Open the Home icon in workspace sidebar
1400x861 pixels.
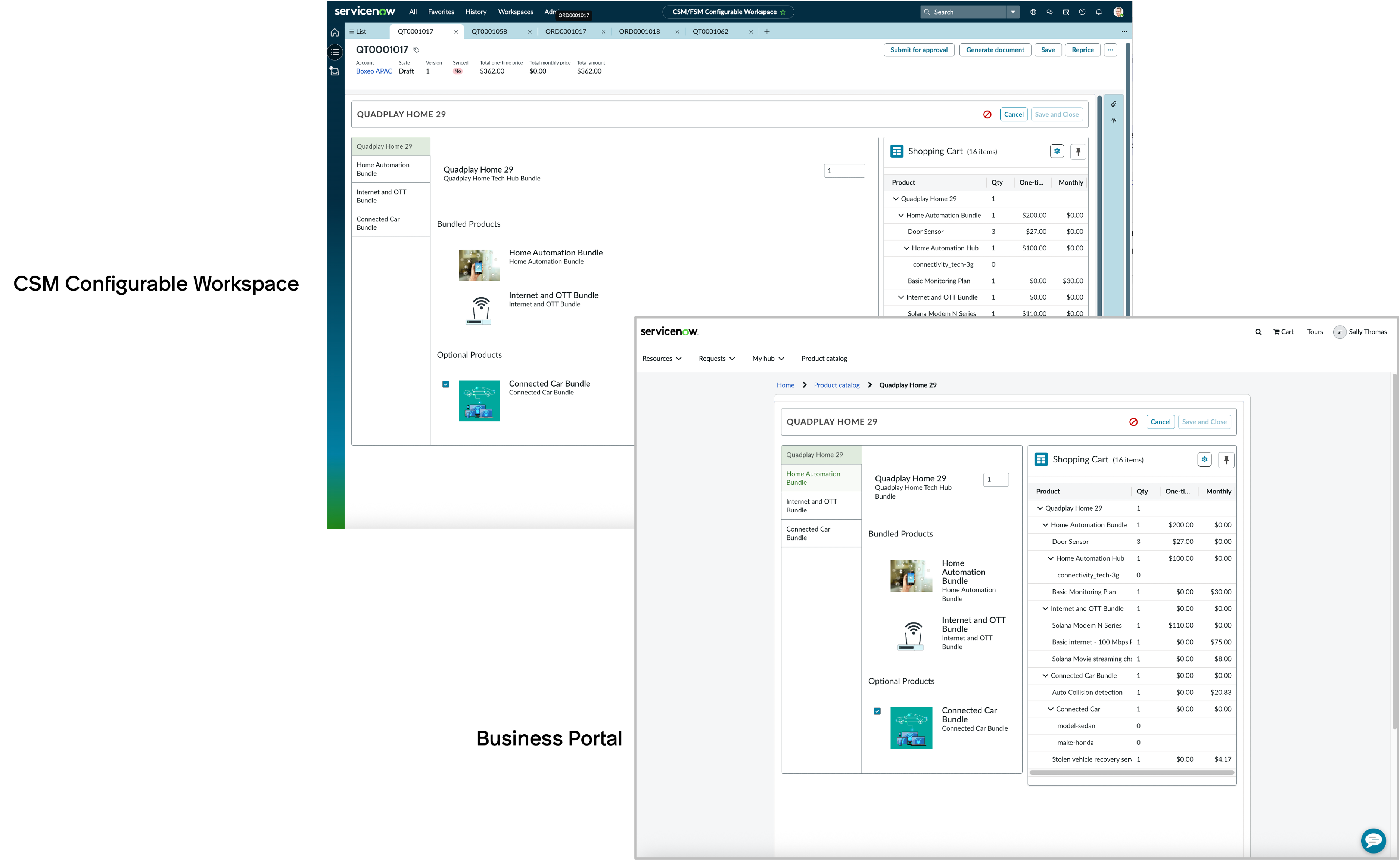tap(335, 32)
